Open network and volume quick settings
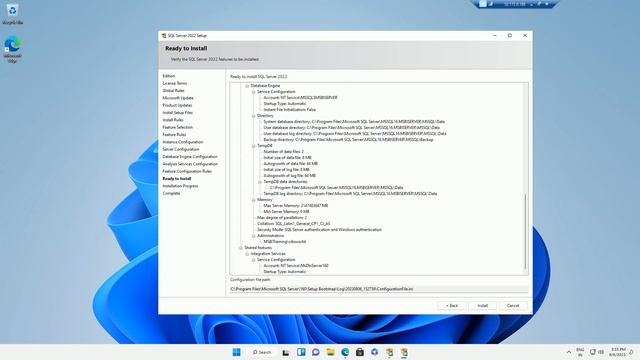 point(596,352)
